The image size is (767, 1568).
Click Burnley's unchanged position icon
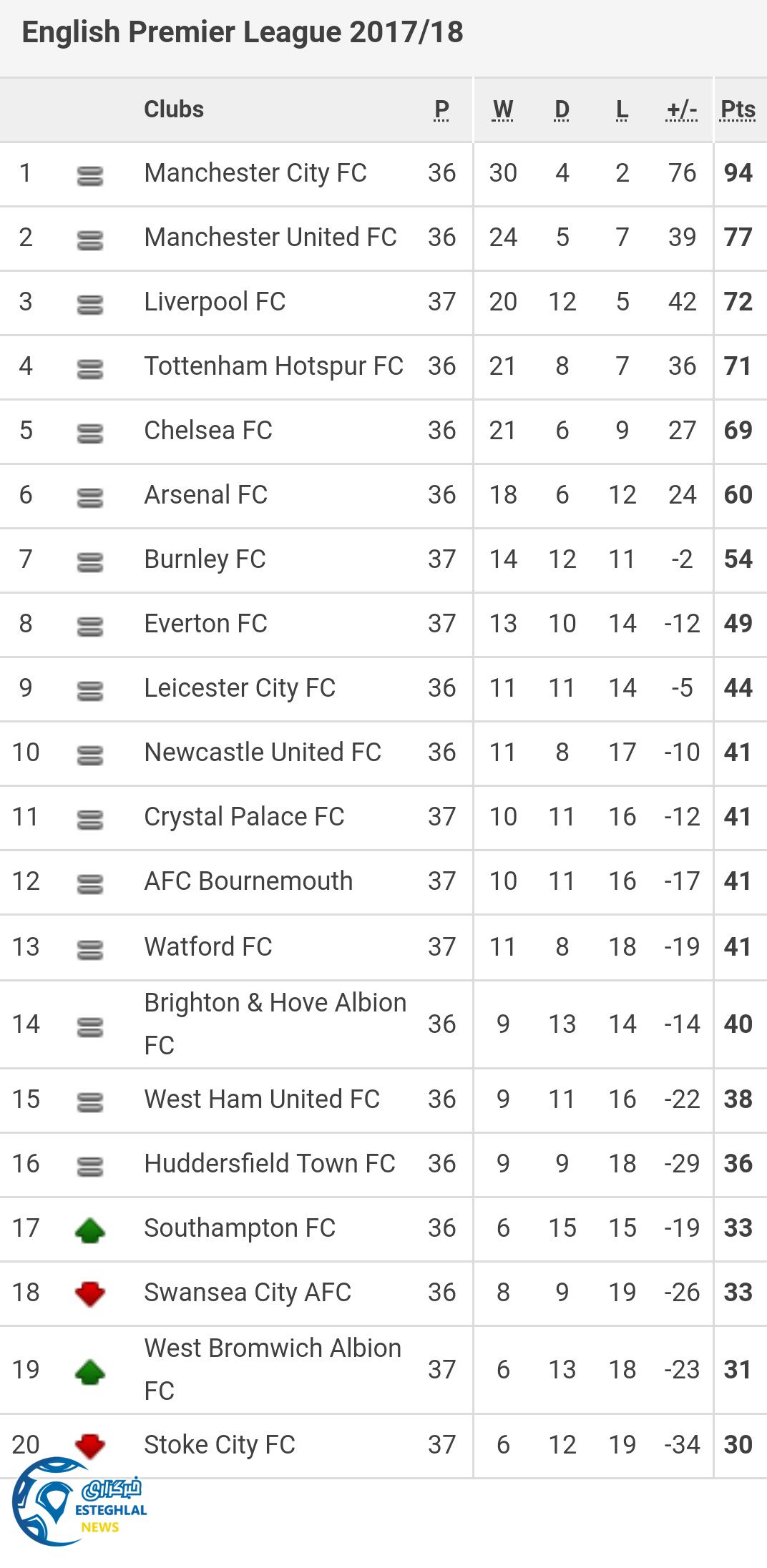click(90, 562)
